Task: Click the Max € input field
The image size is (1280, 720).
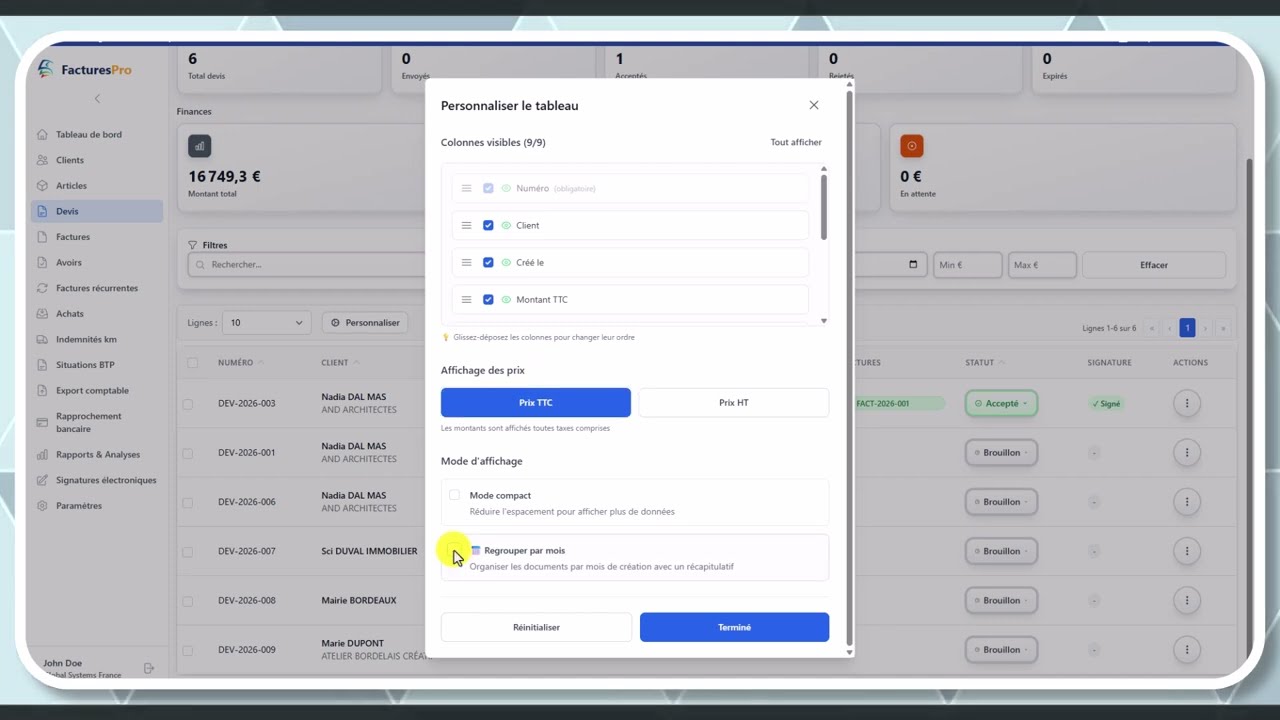Action: pos(1042,265)
